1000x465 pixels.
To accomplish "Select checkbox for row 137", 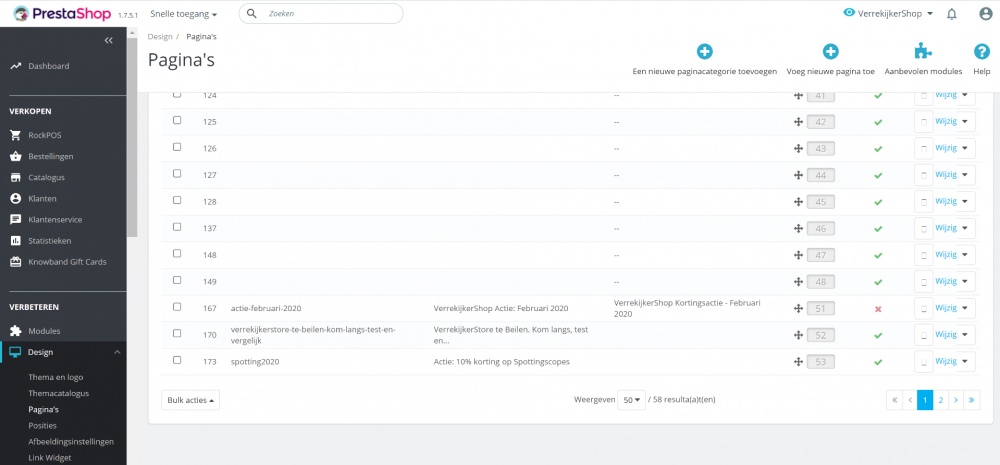I will pyautogui.click(x=177, y=226).
